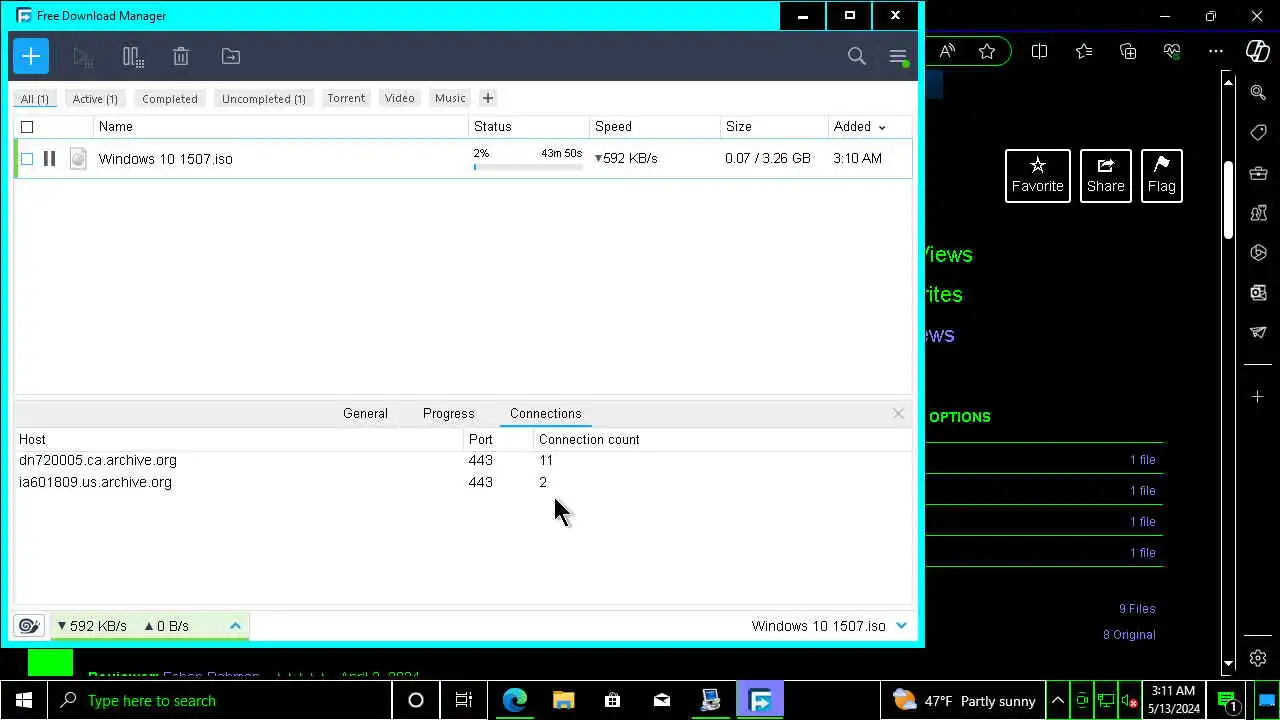Select host dn720005.ca.archive.org row
This screenshot has height=720, width=1280.
[463, 460]
